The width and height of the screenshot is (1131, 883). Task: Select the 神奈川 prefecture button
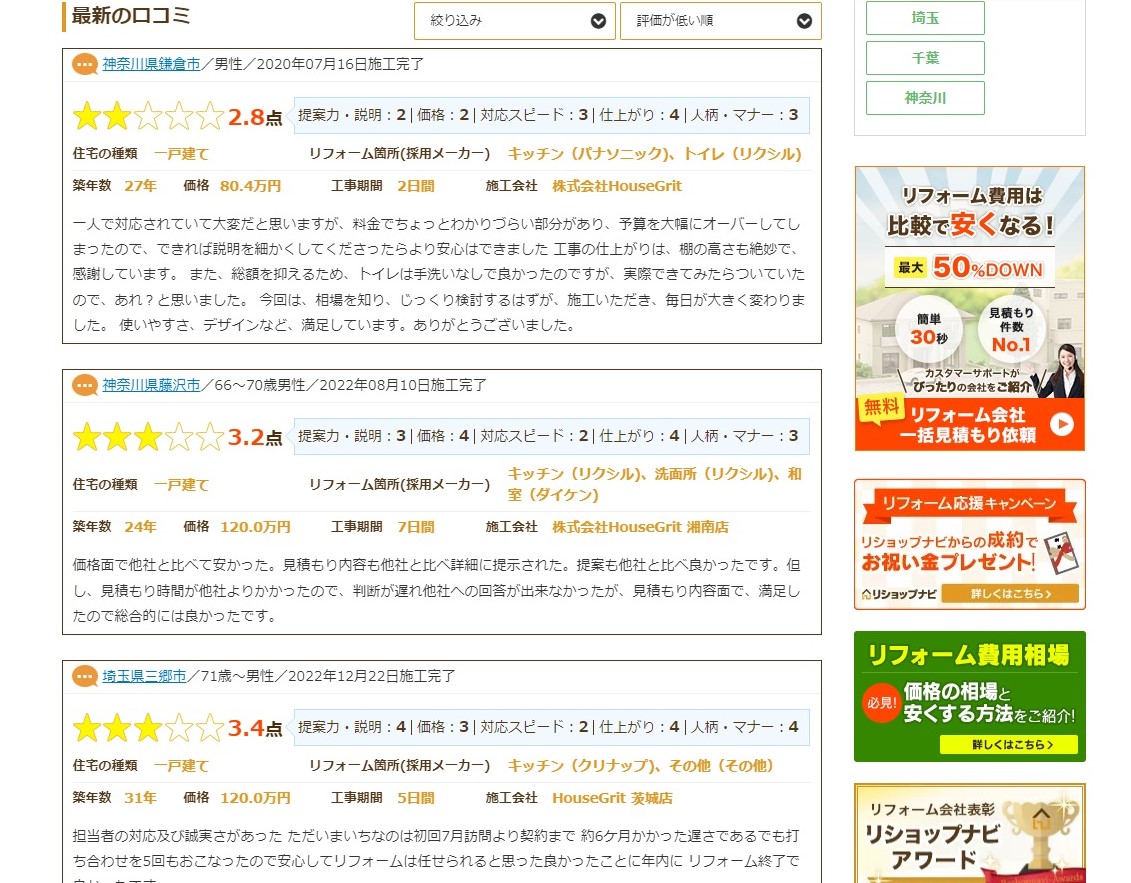click(x=925, y=98)
